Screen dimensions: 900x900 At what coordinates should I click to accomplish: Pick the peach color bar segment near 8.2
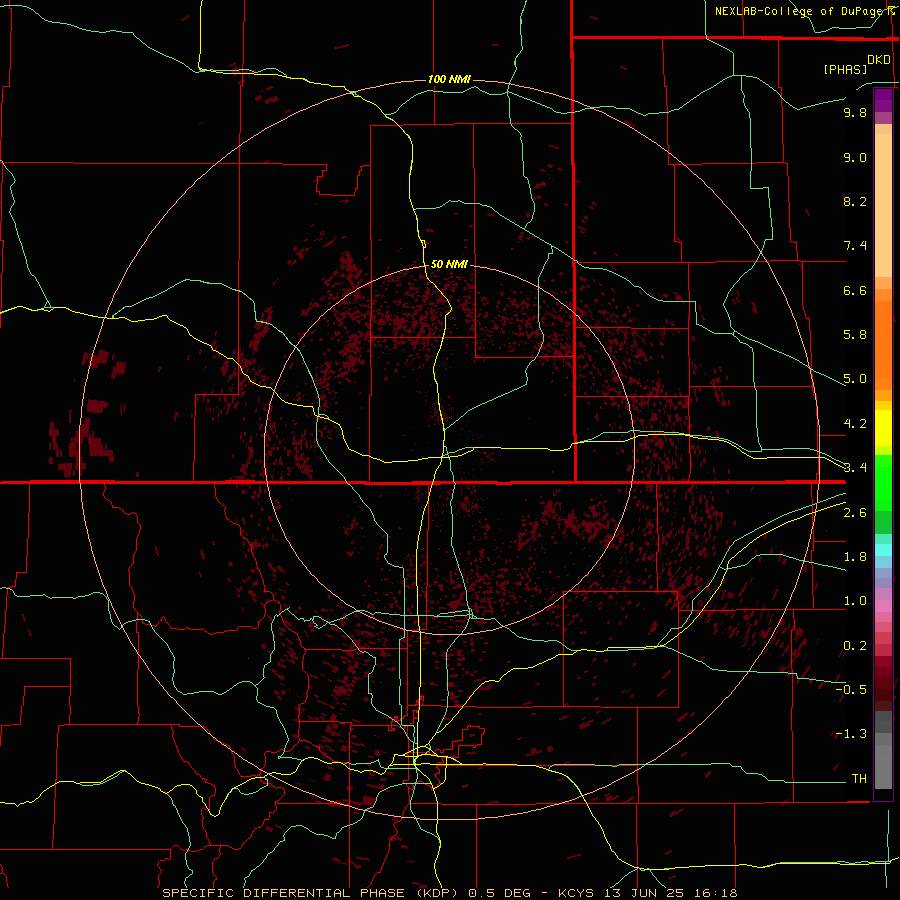point(883,205)
